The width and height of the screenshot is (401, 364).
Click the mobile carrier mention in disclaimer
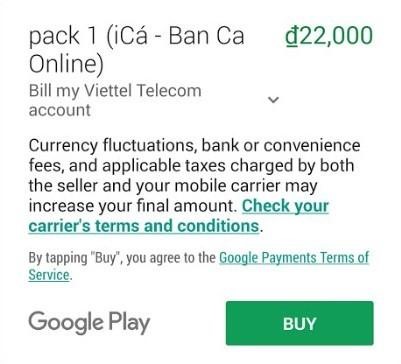(x=227, y=186)
